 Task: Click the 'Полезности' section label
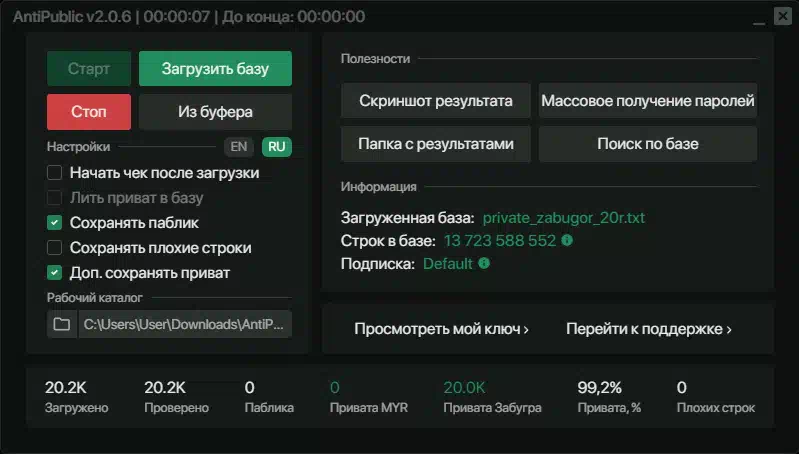(376, 59)
